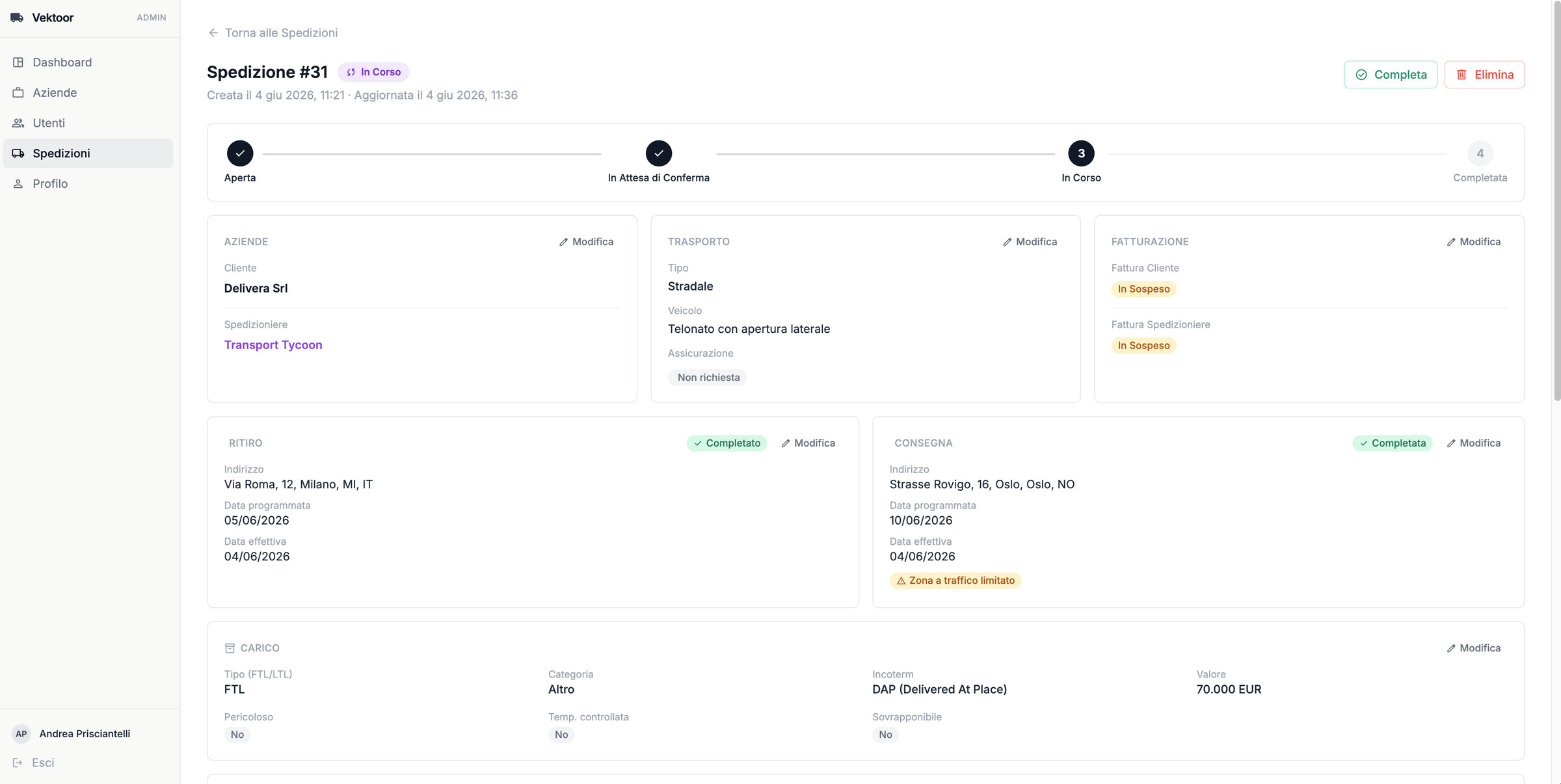Click the Esci logout icon
The width and height of the screenshot is (1561, 784).
point(18,763)
